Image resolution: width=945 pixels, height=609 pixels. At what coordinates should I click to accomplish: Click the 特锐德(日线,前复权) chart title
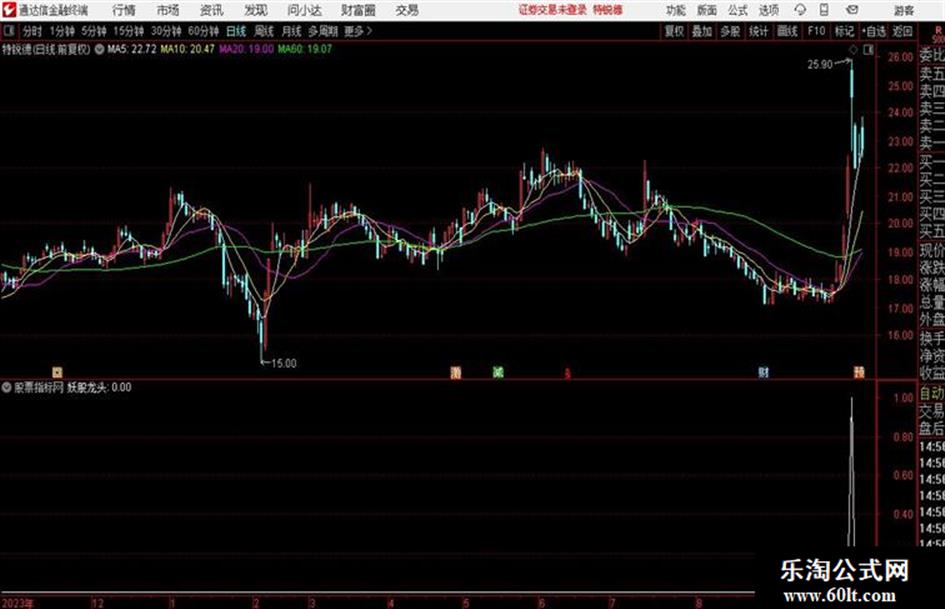coord(46,49)
